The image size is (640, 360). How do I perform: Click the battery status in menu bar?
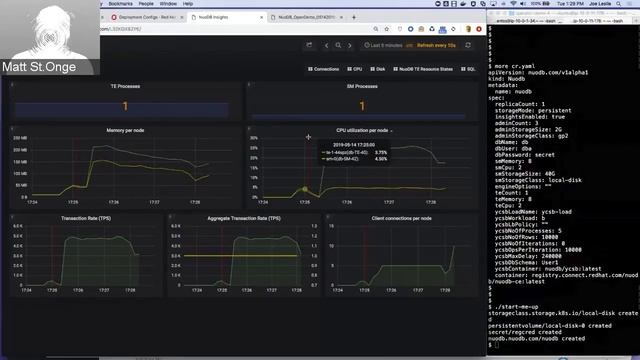coord(540,4)
